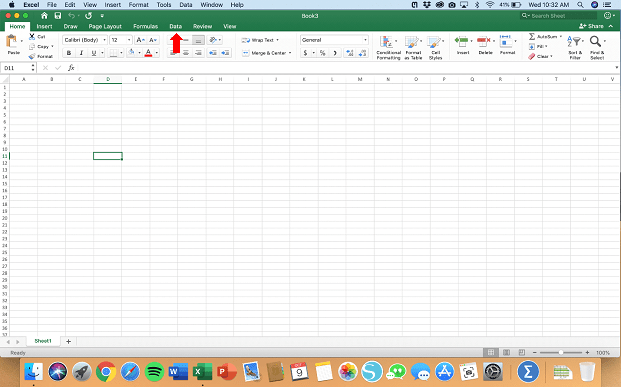This screenshot has height=388, width=621.
Task: Apply comma style number format
Action: point(335,53)
